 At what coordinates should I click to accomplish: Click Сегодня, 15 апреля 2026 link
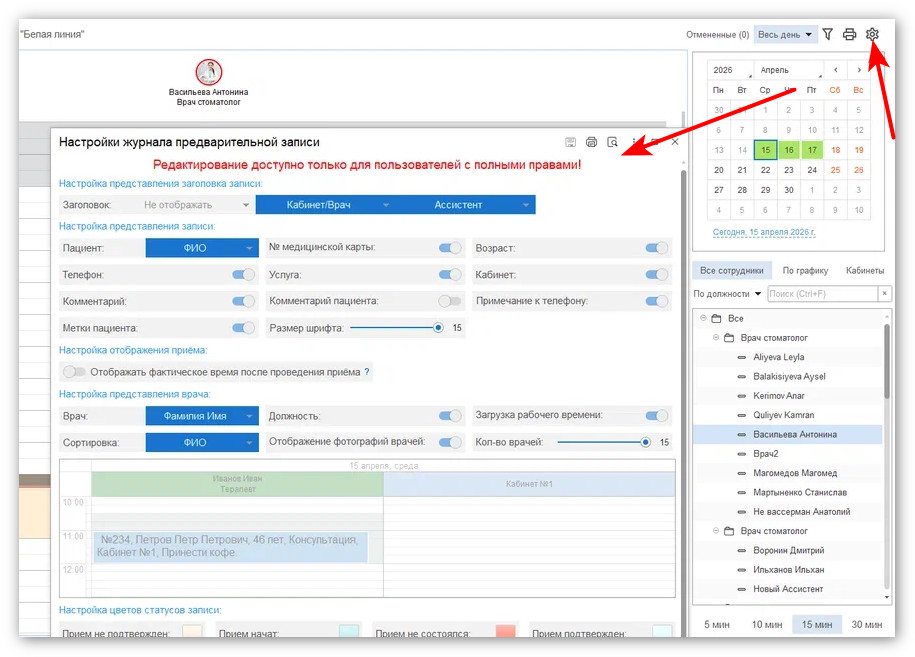click(764, 232)
